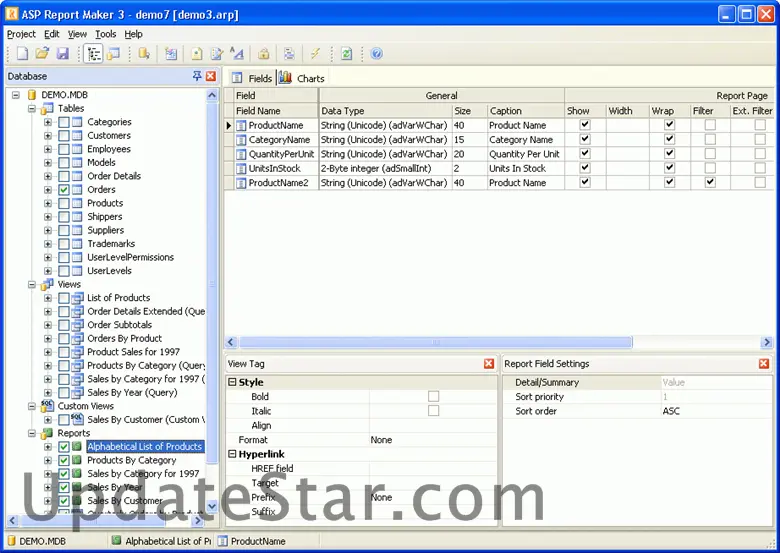Click the blue Help question mark icon
The image size is (780, 553).
point(377,53)
